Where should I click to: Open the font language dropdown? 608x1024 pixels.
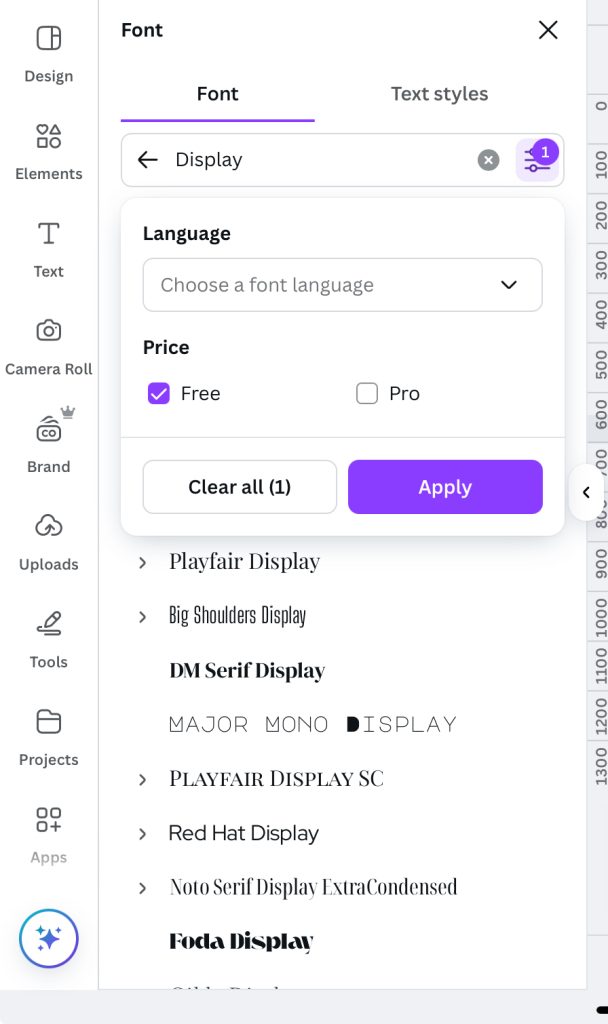click(x=342, y=285)
